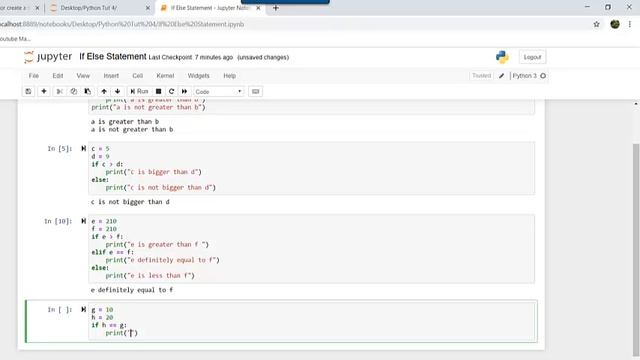Copy selected cells icon
Screen dimensions: 640x360
(x=73, y=91)
